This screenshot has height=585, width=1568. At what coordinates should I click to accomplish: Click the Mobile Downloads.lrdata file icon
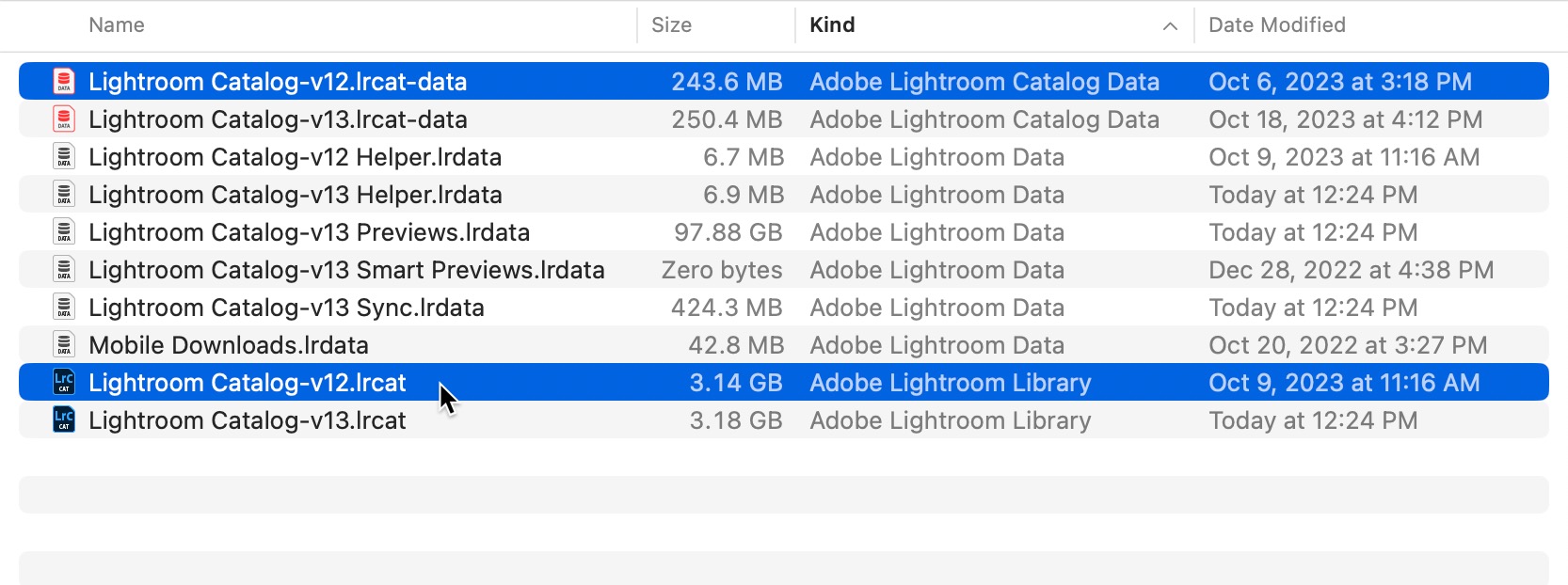(63, 345)
